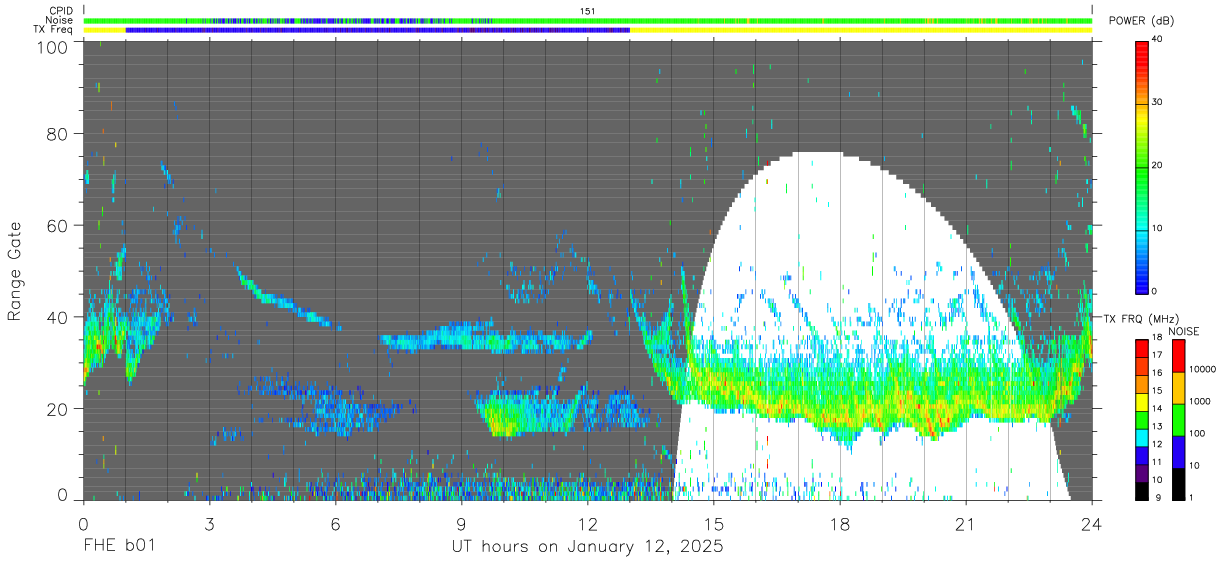Select the 12 hour mark on the time axis
The height and width of the screenshot is (567, 1228).
(x=588, y=524)
